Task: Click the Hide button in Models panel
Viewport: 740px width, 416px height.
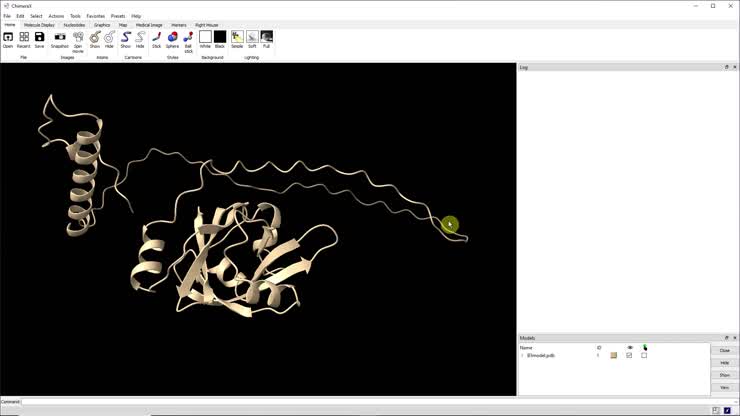Action: [x=724, y=363]
